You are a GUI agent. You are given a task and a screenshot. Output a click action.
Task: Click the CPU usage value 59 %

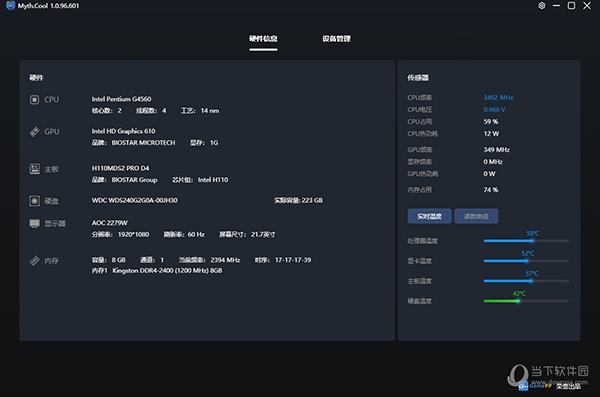(491, 122)
